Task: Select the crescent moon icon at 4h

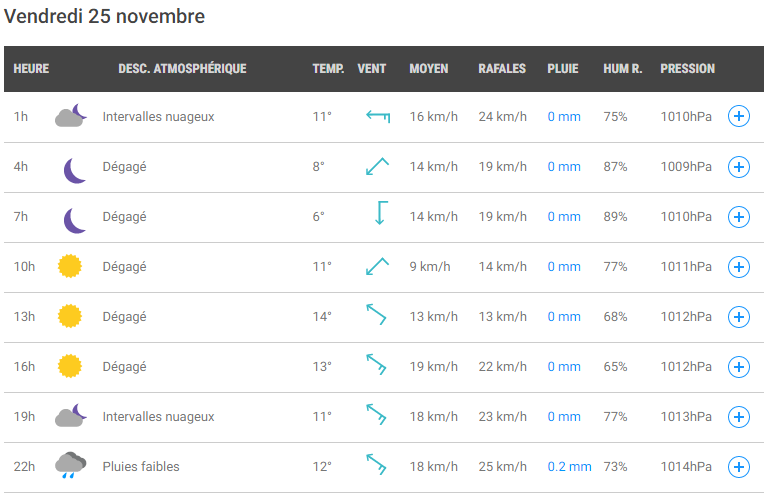Action: (x=75, y=170)
